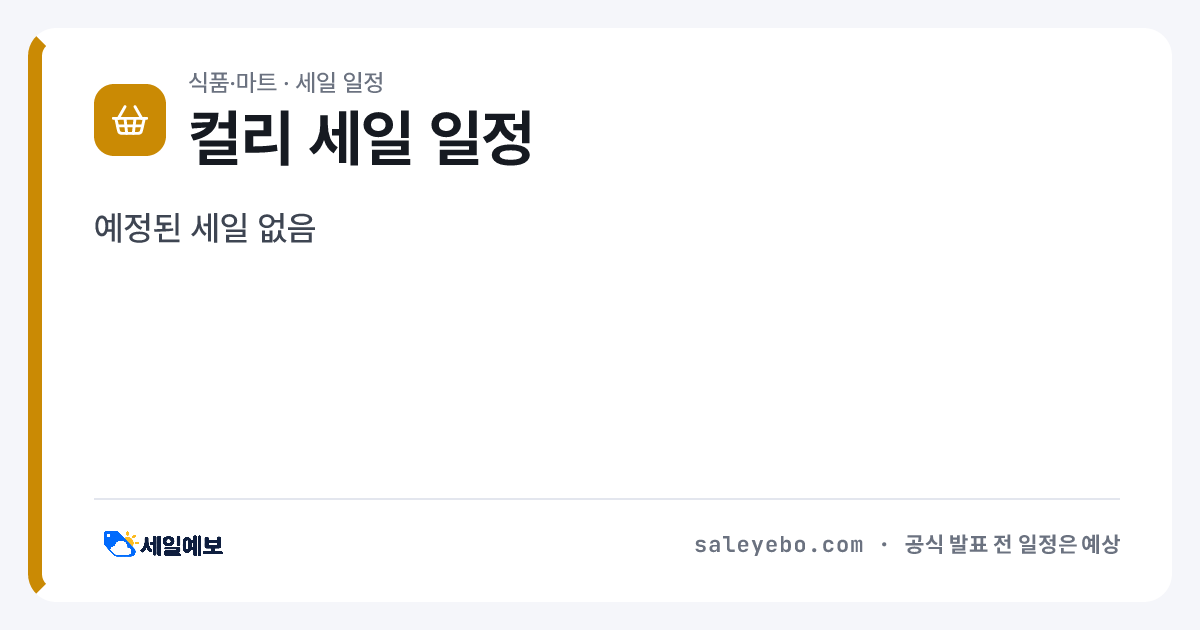Image resolution: width=1200 pixels, height=630 pixels.
Task: Click the 공식 발표 전 일정은 예상 disclaimer
Action: [1012, 545]
